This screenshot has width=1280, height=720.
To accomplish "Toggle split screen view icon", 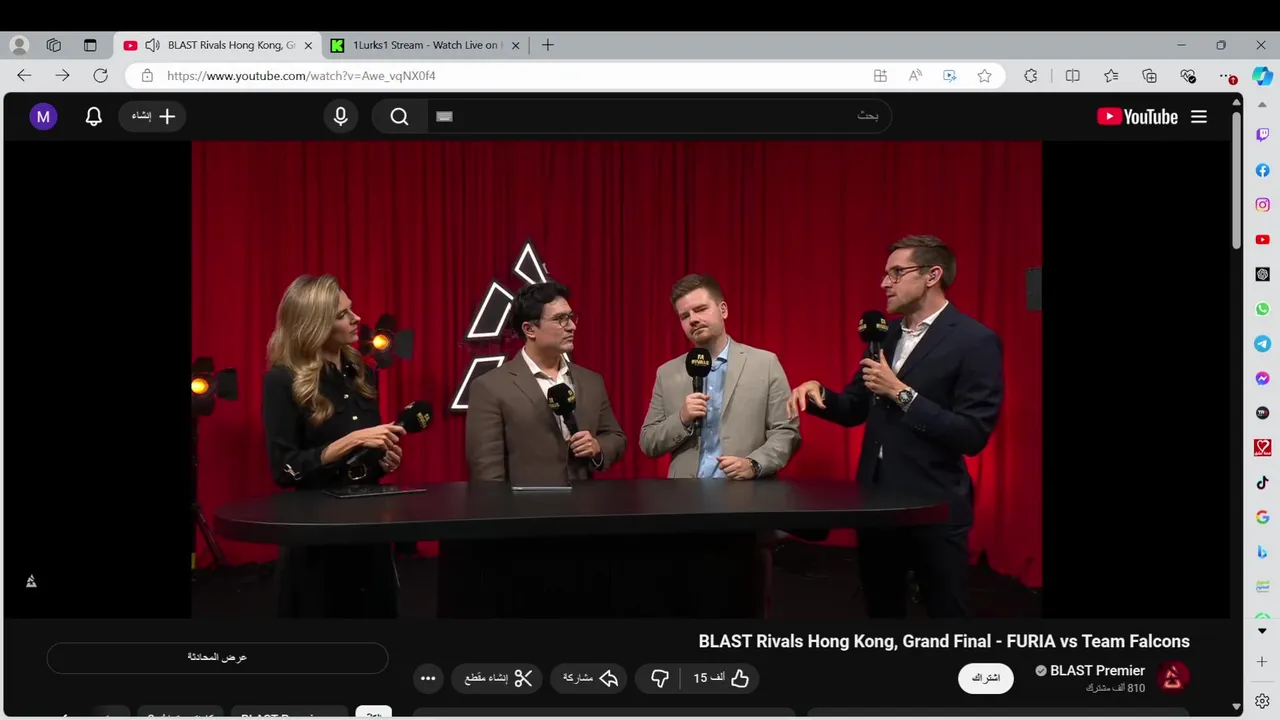I will [1072, 76].
